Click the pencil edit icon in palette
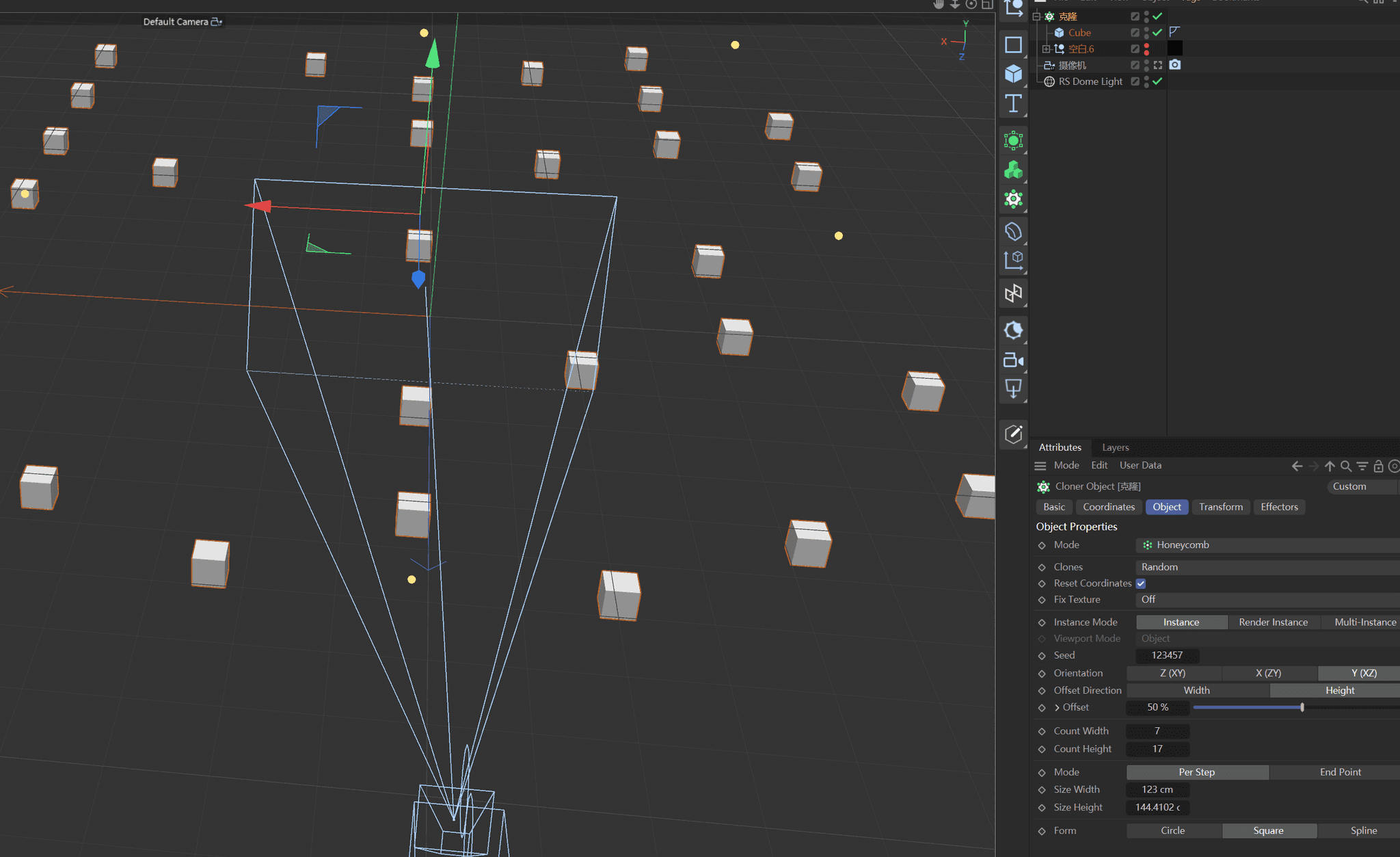Image resolution: width=1400 pixels, height=857 pixels. coord(1013,434)
